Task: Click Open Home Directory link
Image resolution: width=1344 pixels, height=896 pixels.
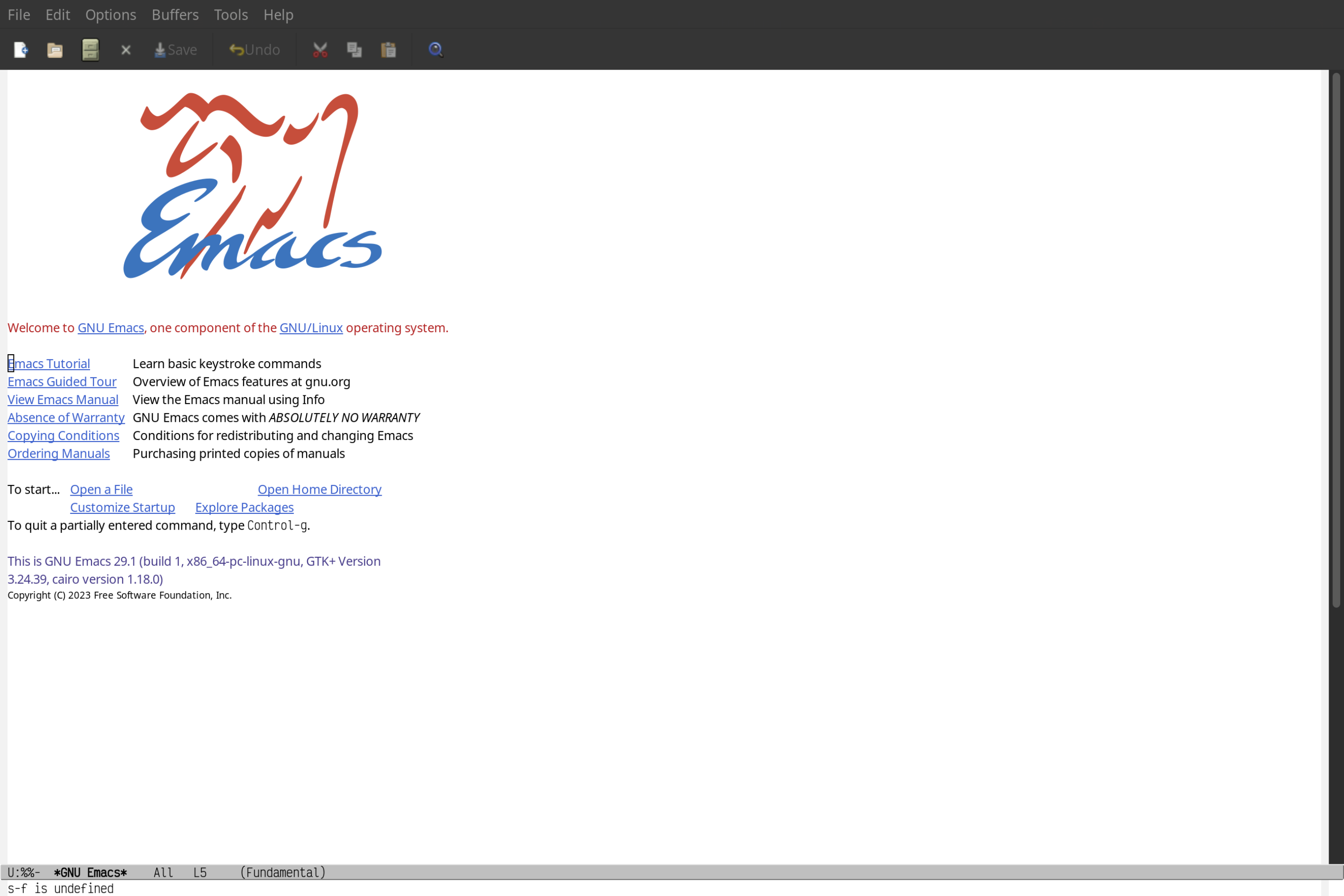Action: click(319, 489)
